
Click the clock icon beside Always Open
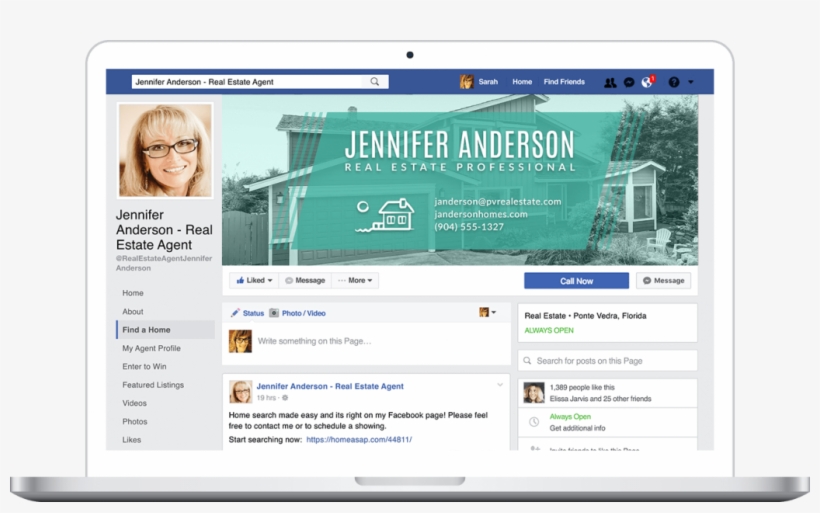(x=533, y=422)
